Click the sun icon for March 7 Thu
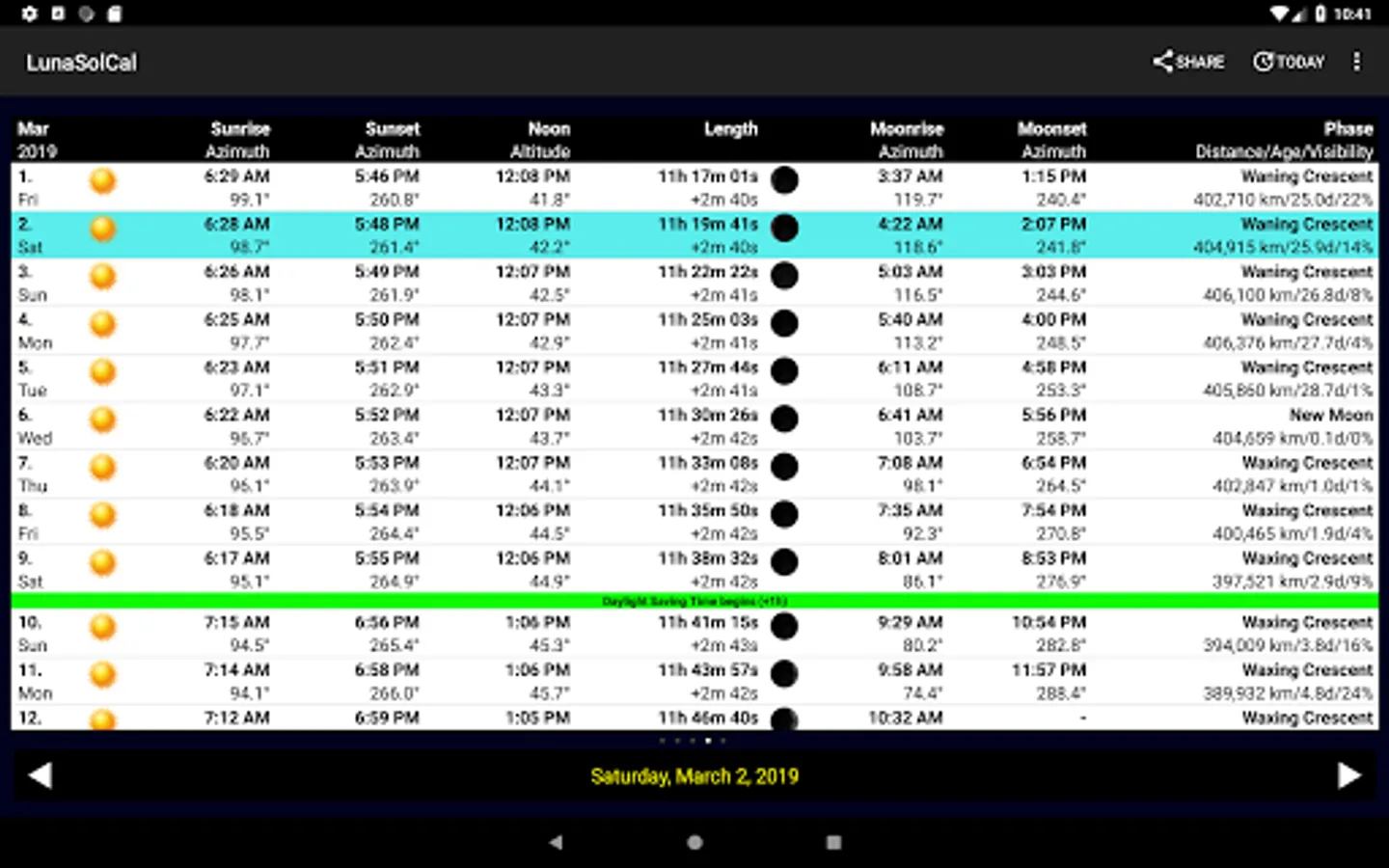 (102, 468)
